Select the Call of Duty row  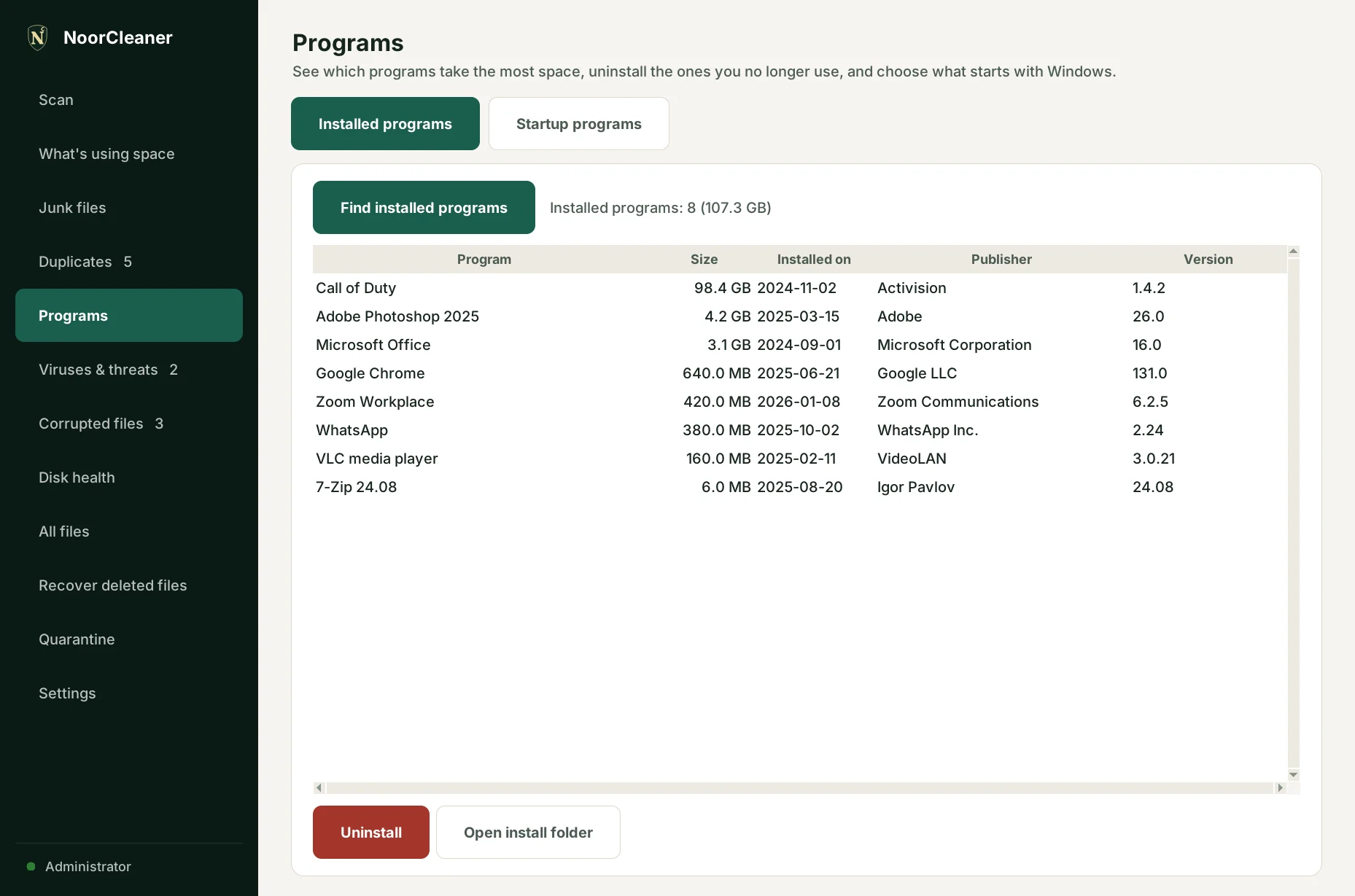pos(800,288)
